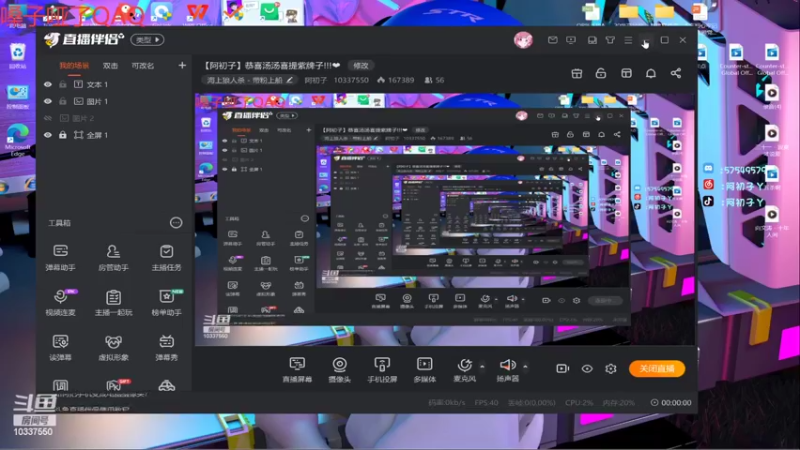Toggle preview eye icon in bottom bar
800x450 pixels.
tap(587, 368)
